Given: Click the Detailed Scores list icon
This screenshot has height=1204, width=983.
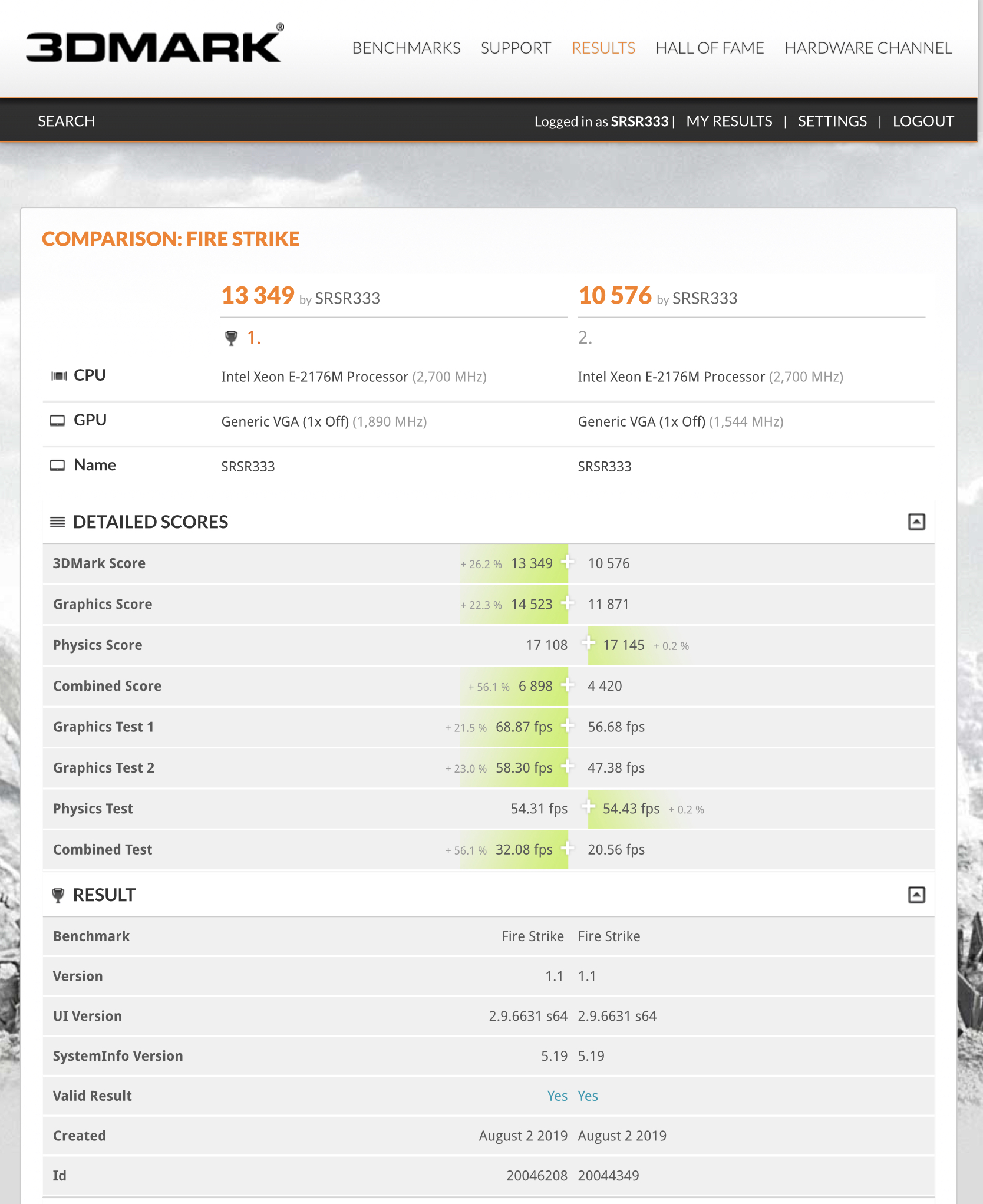Looking at the screenshot, I should pyautogui.click(x=58, y=522).
